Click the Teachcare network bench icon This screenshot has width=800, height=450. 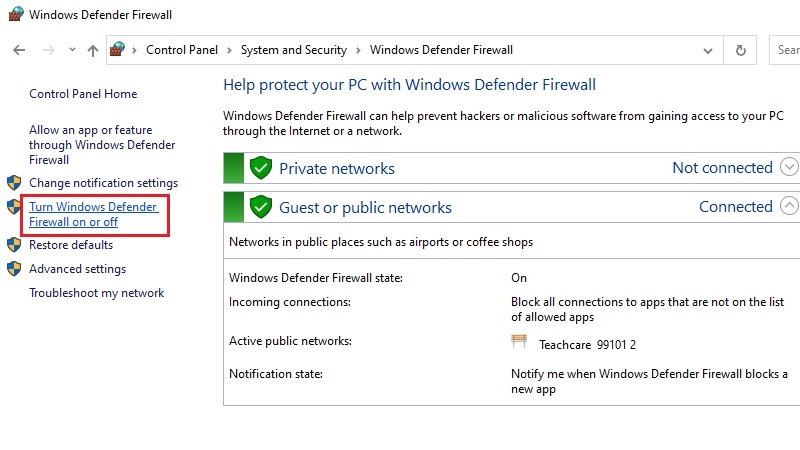519,343
